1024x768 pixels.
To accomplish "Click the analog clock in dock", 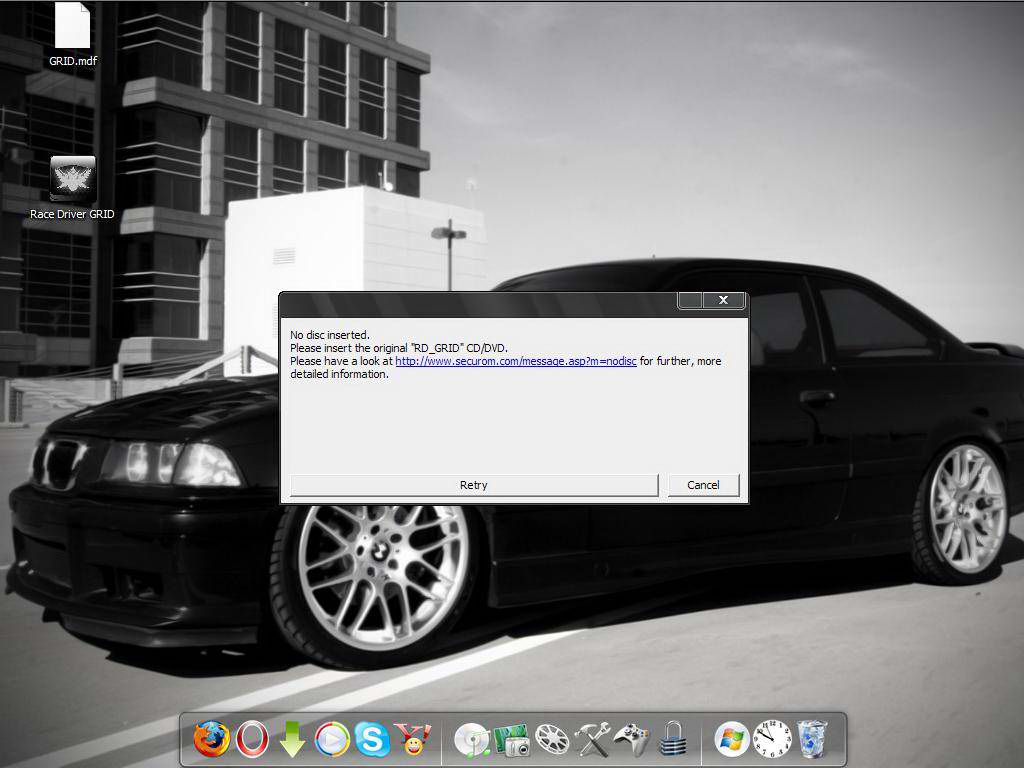I will coord(772,739).
